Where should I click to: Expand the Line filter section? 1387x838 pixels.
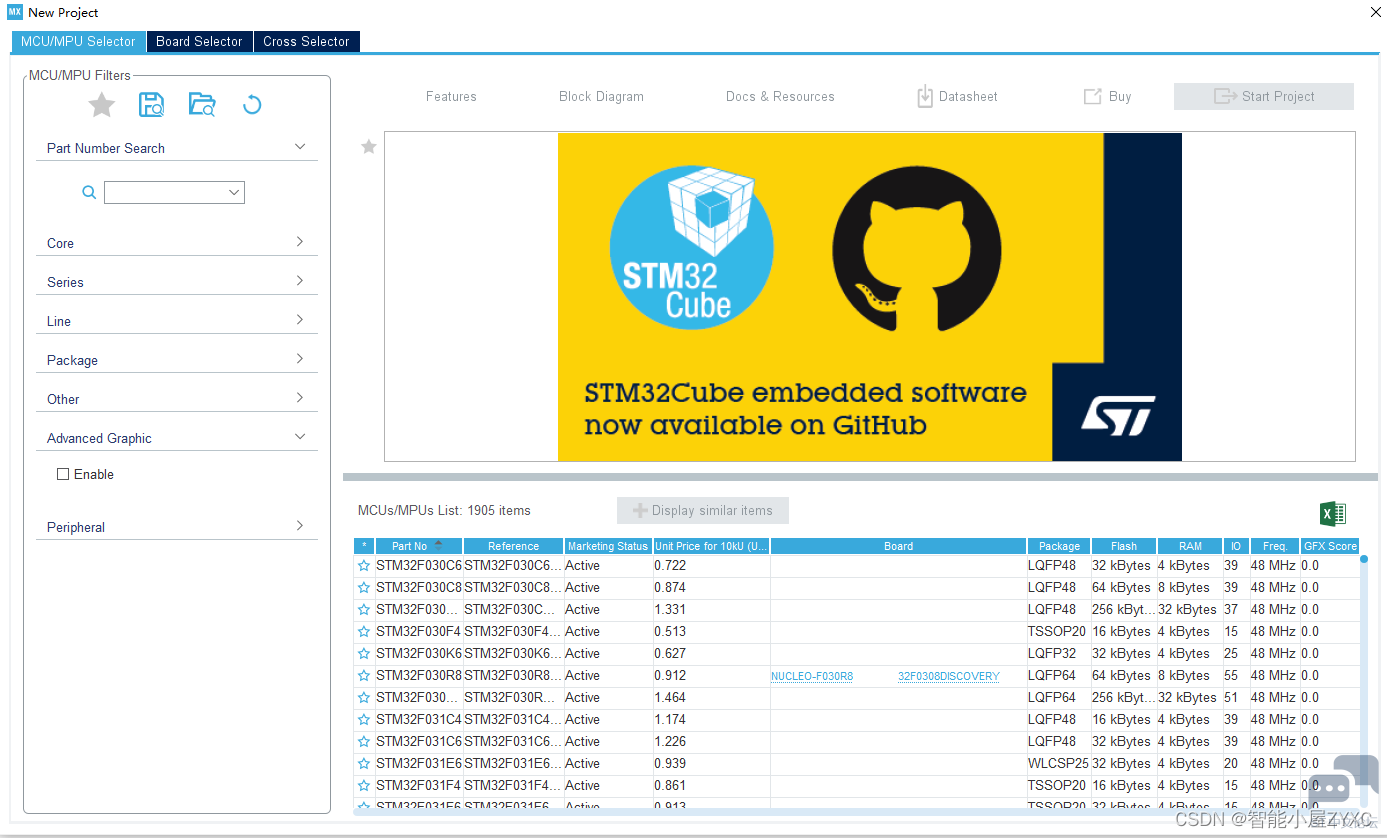(300, 320)
